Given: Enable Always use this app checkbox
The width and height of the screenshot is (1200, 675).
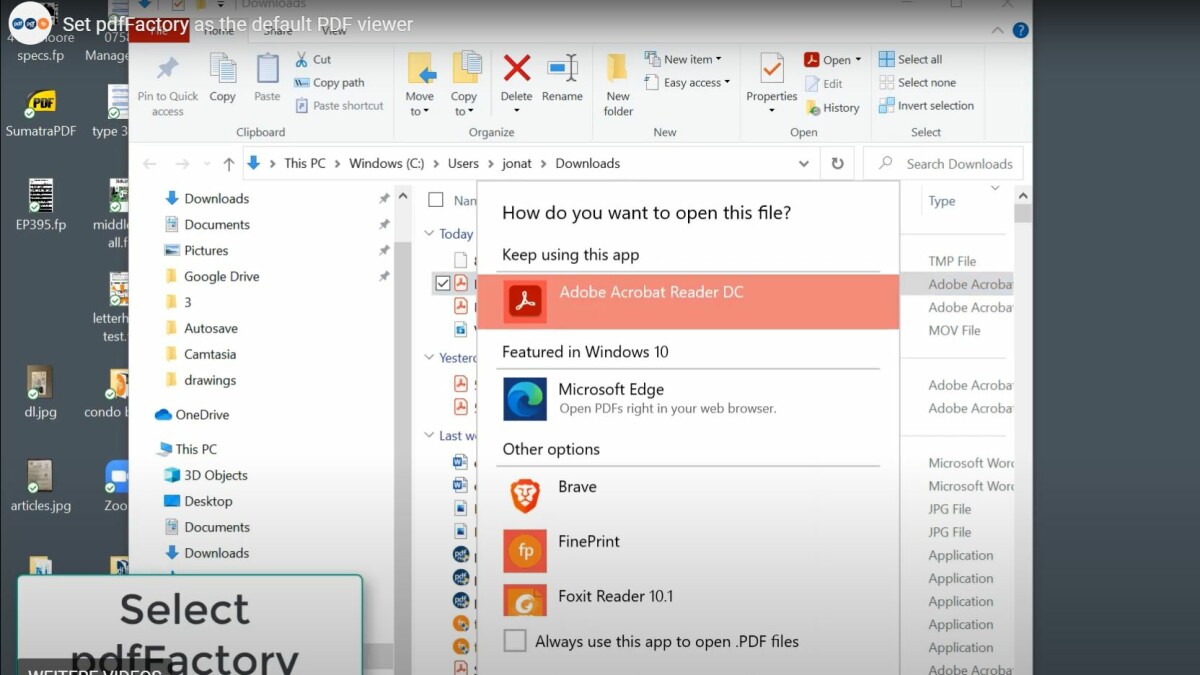Looking at the screenshot, I should [515, 641].
